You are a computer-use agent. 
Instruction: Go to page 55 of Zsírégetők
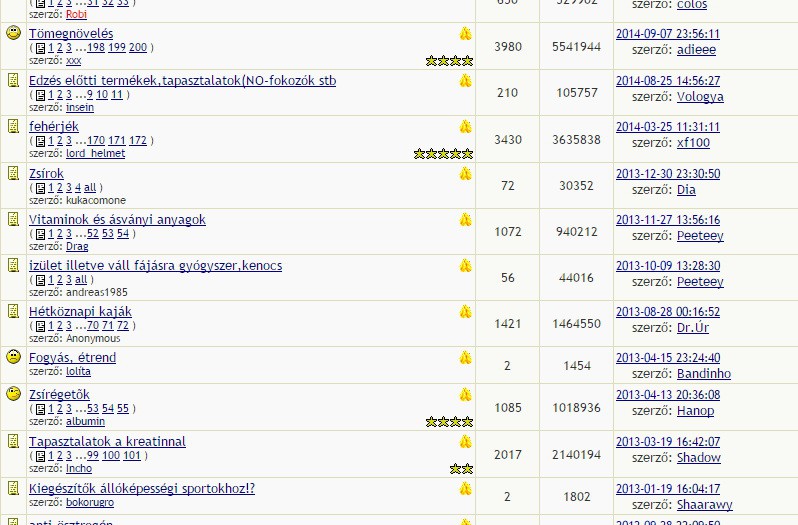[x=123, y=409]
